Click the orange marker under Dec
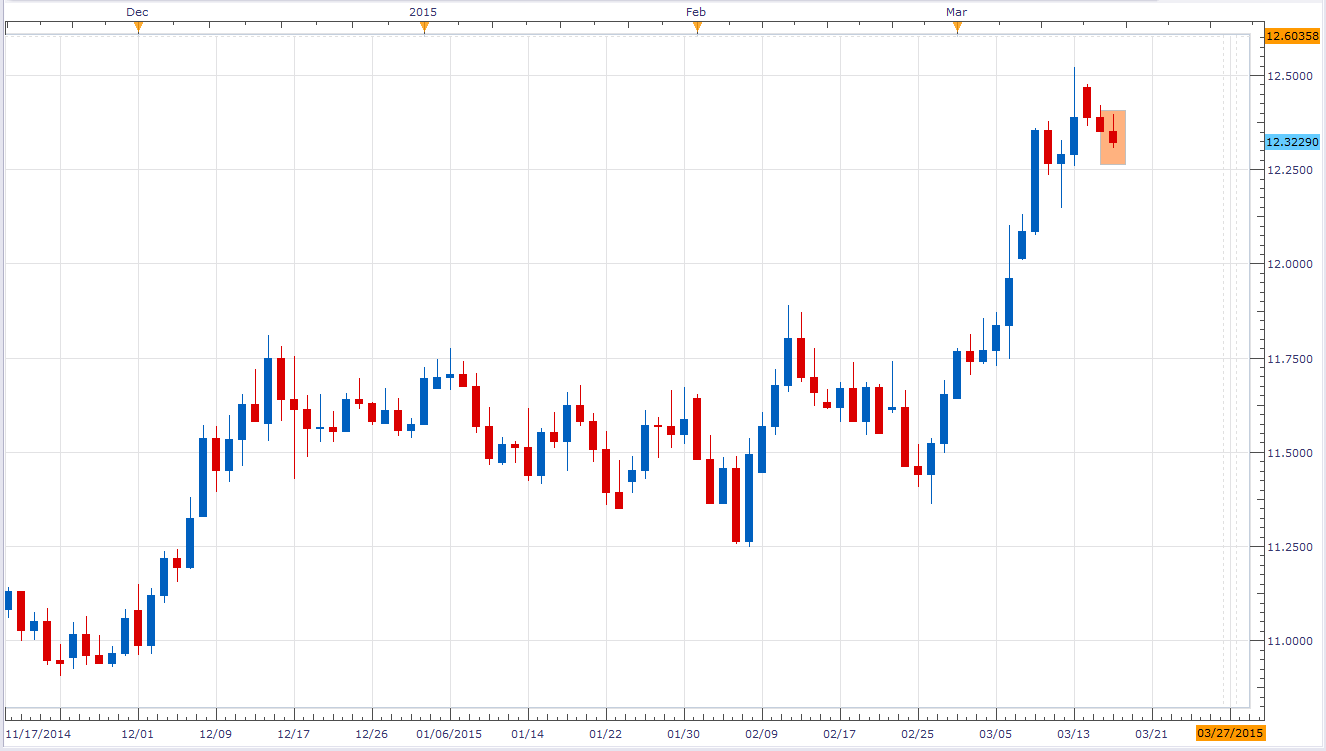Viewport: 1326px width, 751px height. pos(138,28)
